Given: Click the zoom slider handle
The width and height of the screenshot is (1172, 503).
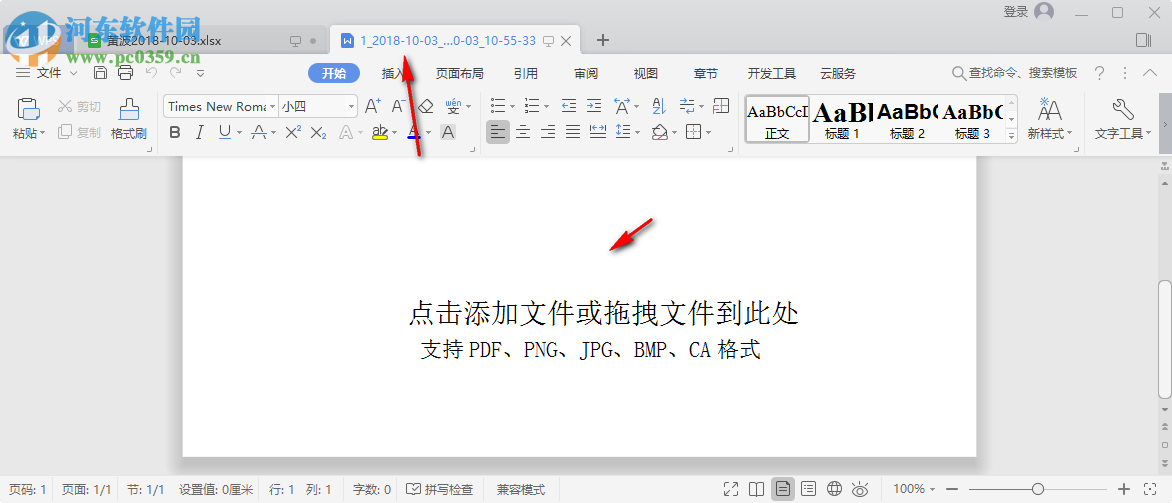Looking at the screenshot, I should [x=1037, y=490].
